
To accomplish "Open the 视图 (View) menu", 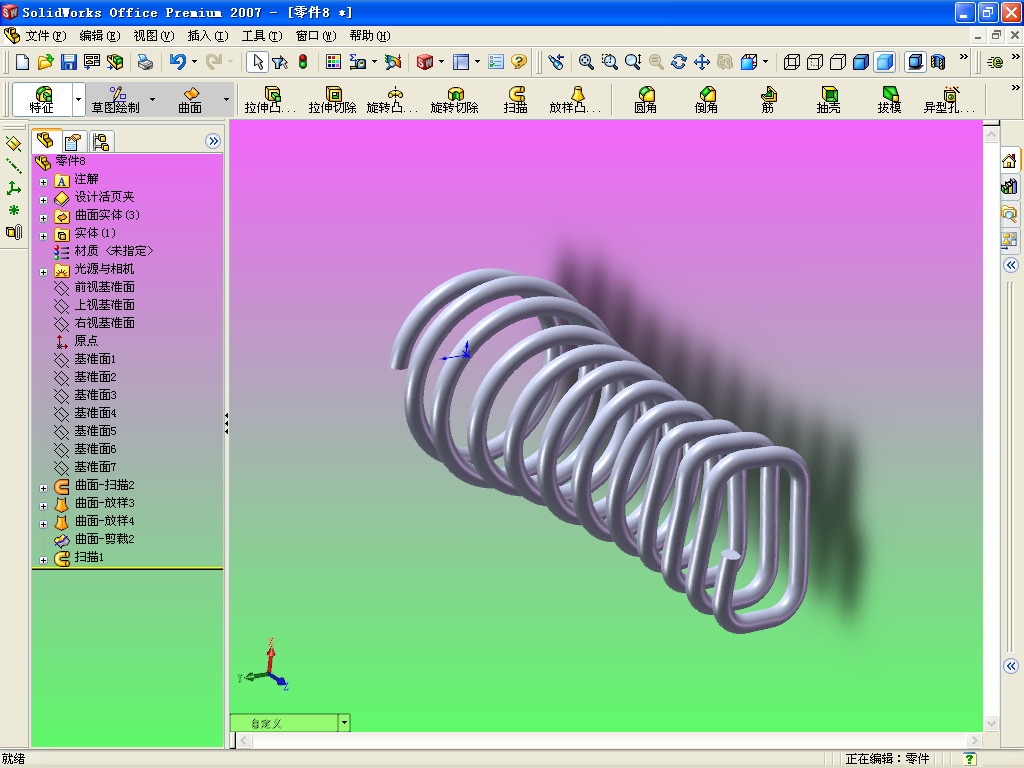I will 153,36.
